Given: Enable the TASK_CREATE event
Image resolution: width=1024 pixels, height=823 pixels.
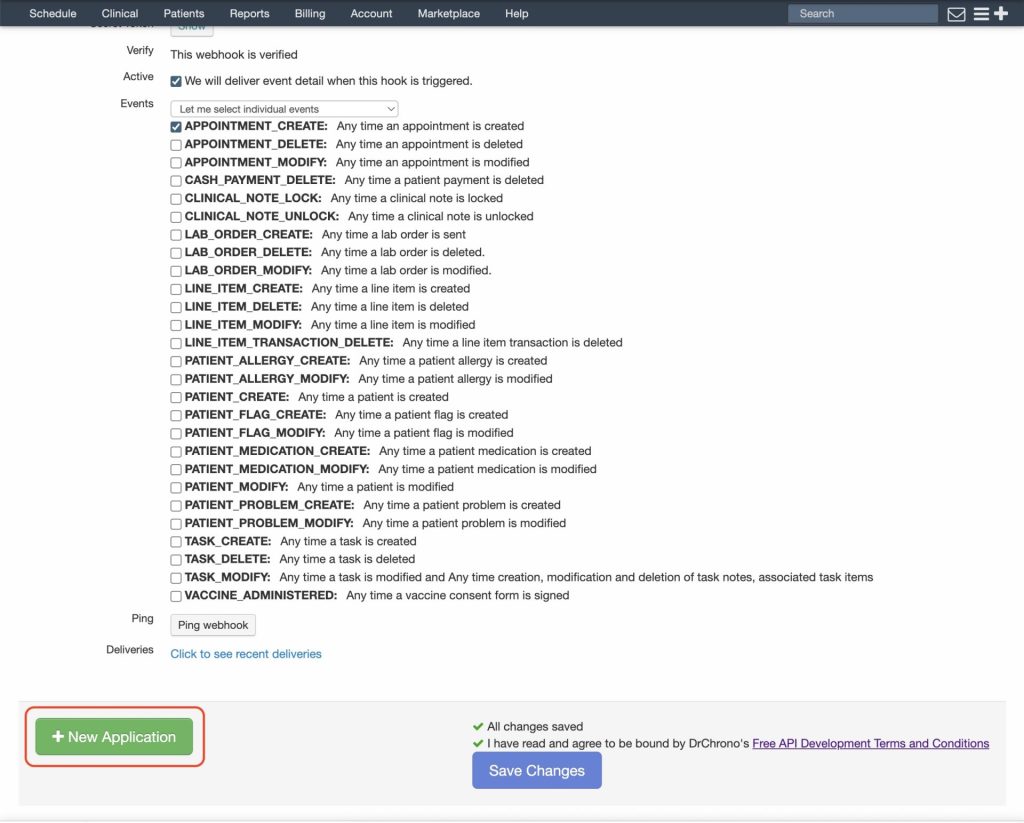Looking at the screenshot, I should (x=176, y=542).
